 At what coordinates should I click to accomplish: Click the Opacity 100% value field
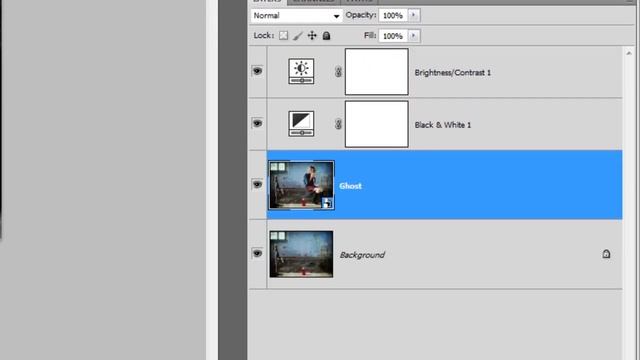(393, 16)
